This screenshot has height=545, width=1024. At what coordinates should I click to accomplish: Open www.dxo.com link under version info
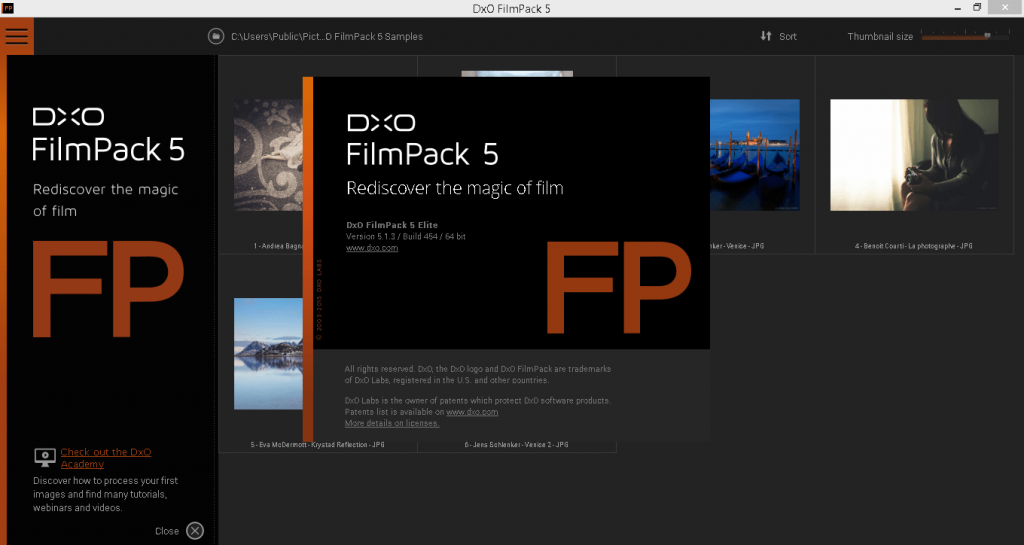click(x=372, y=248)
